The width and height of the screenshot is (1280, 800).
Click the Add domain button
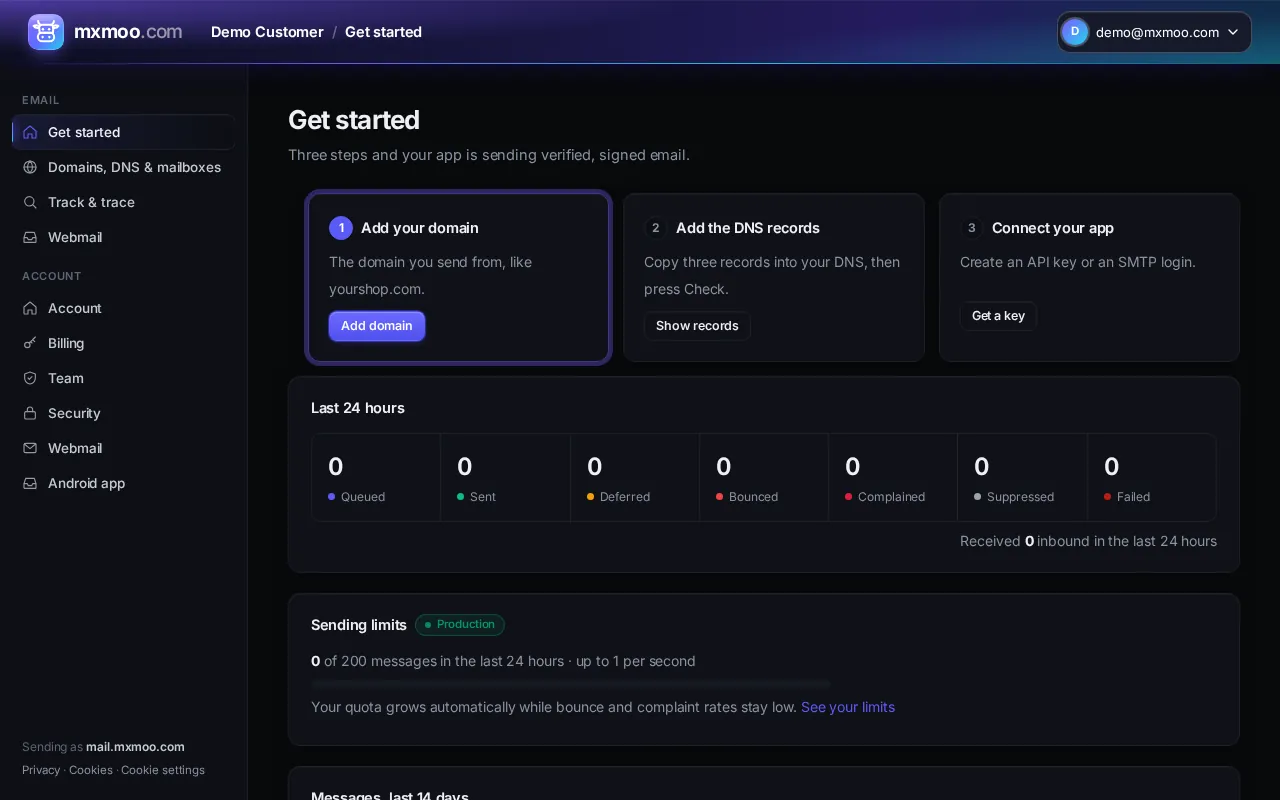tap(377, 326)
